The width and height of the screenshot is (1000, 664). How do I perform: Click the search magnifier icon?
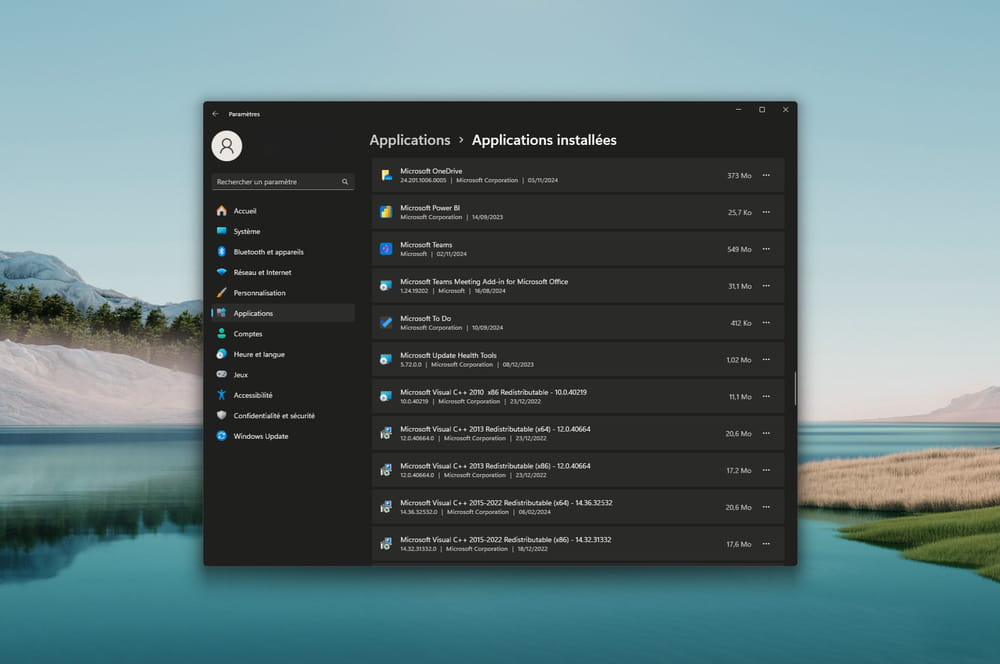[345, 182]
